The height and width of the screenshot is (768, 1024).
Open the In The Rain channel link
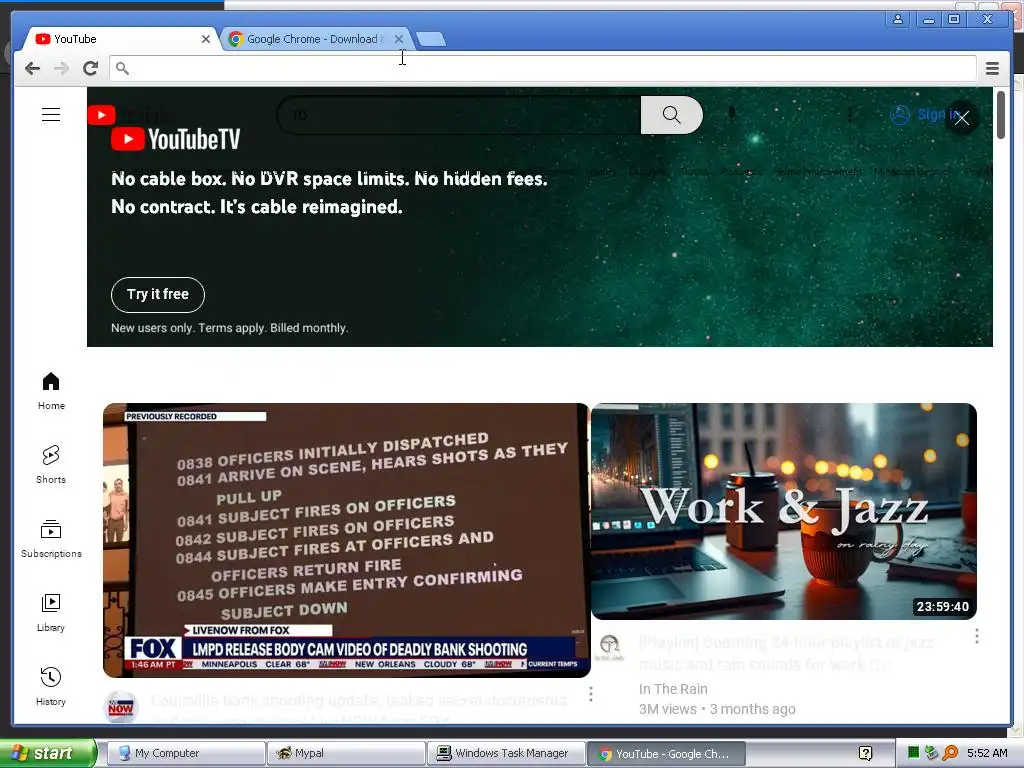673,689
